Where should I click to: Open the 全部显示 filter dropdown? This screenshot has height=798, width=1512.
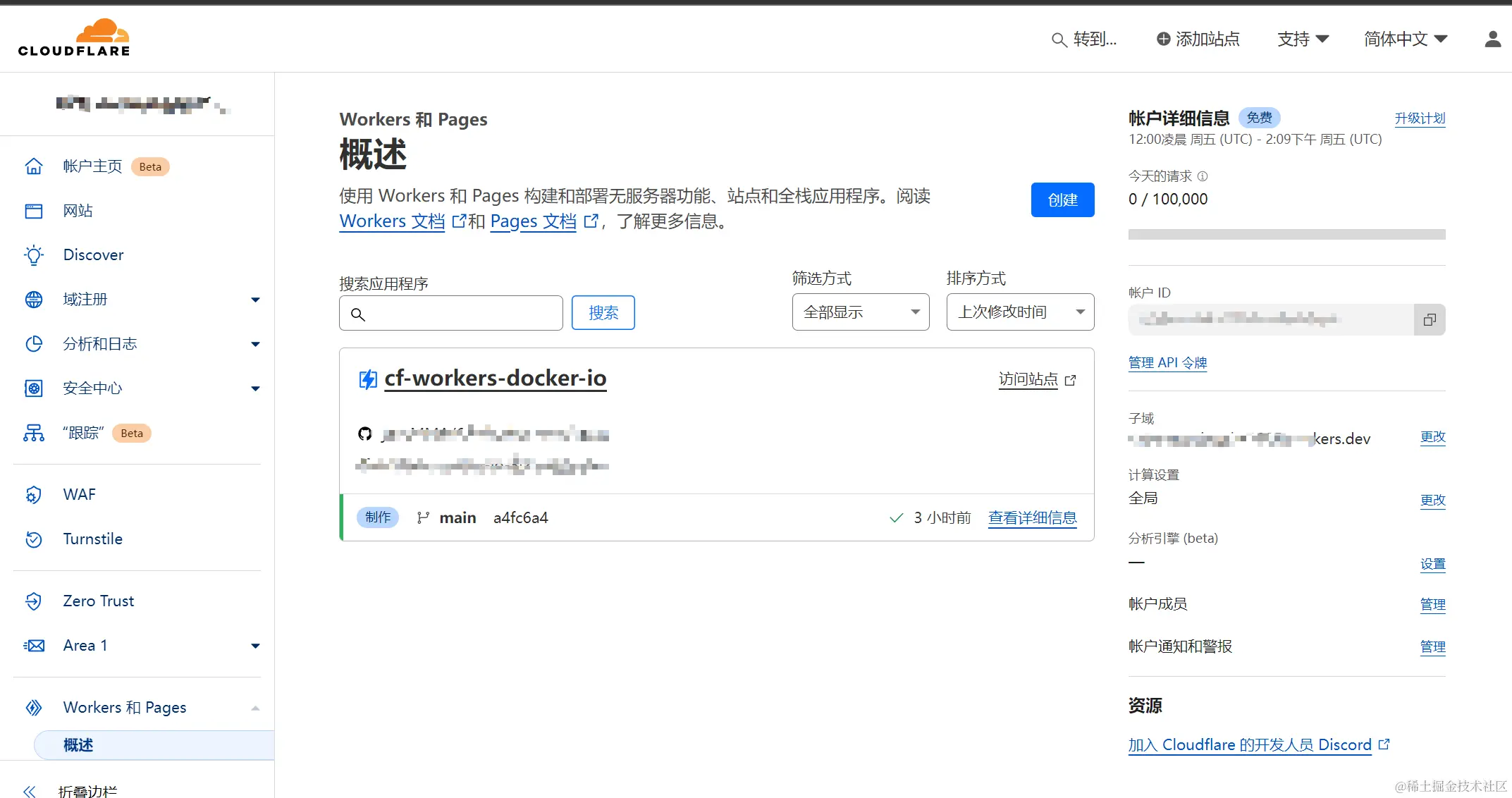pyautogui.click(x=860, y=312)
